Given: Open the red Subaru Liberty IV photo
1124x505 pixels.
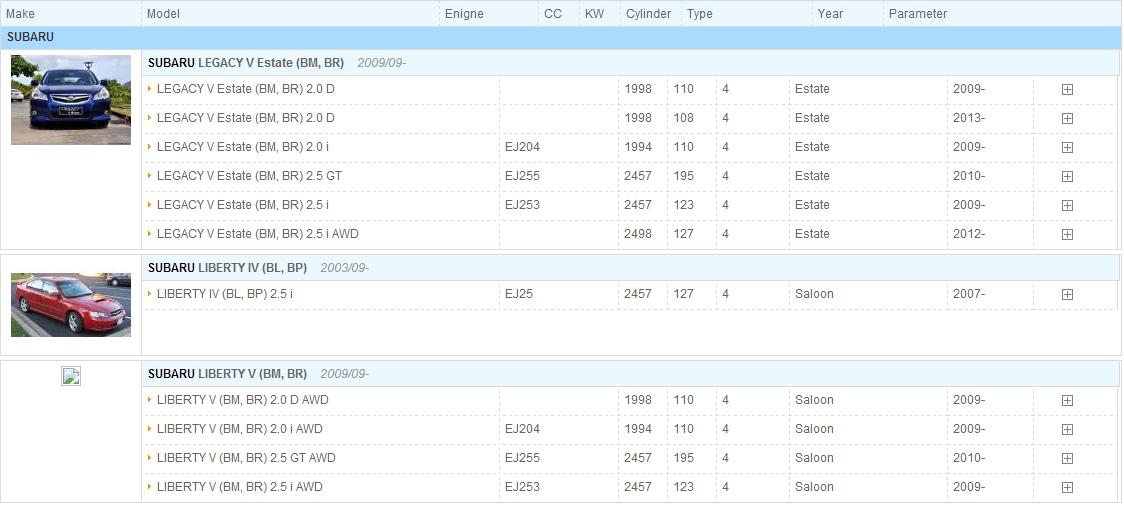Looking at the screenshot, I should point(71,305).
